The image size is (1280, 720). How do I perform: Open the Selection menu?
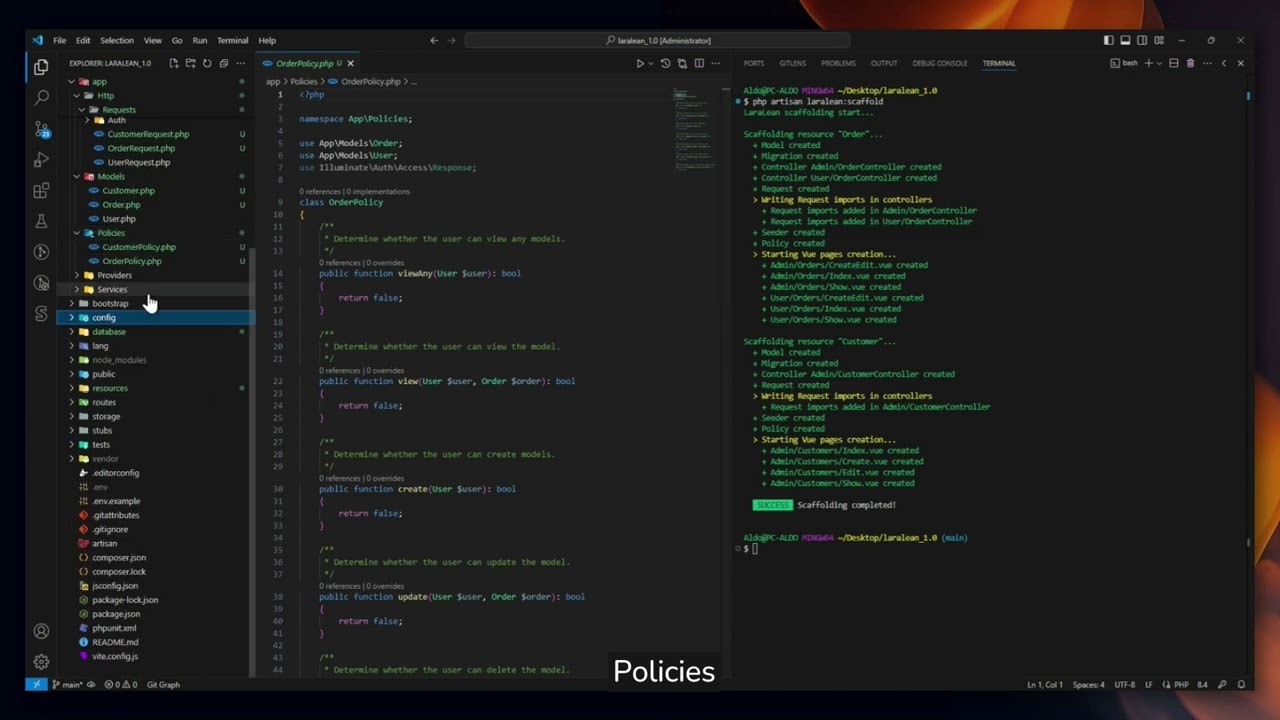(x=116, y=41)
